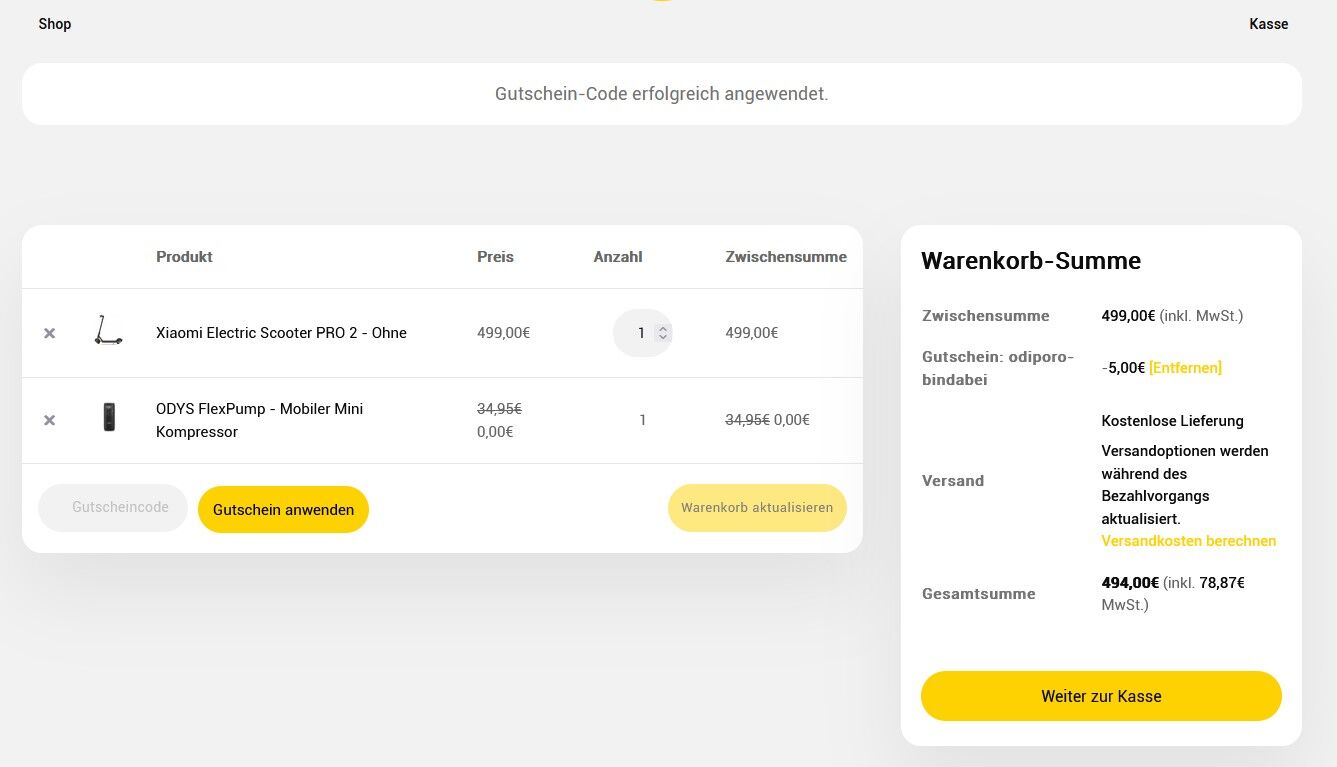The image size is (1337, 767).
Task: Remove Xiaomi Electric Scooter from cart
Action: pos(49,333)
